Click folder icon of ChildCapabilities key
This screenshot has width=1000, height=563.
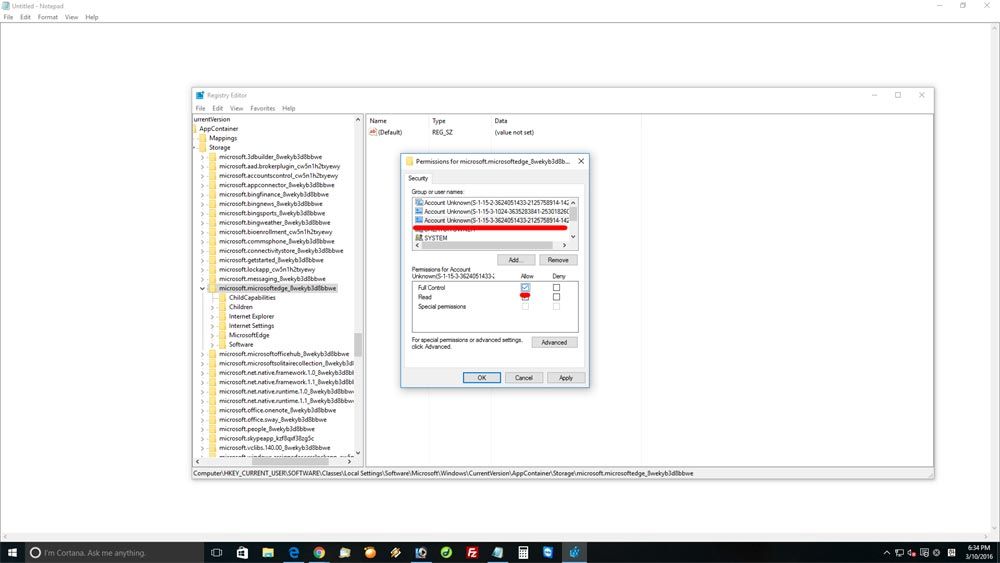(x=223, y=298)
